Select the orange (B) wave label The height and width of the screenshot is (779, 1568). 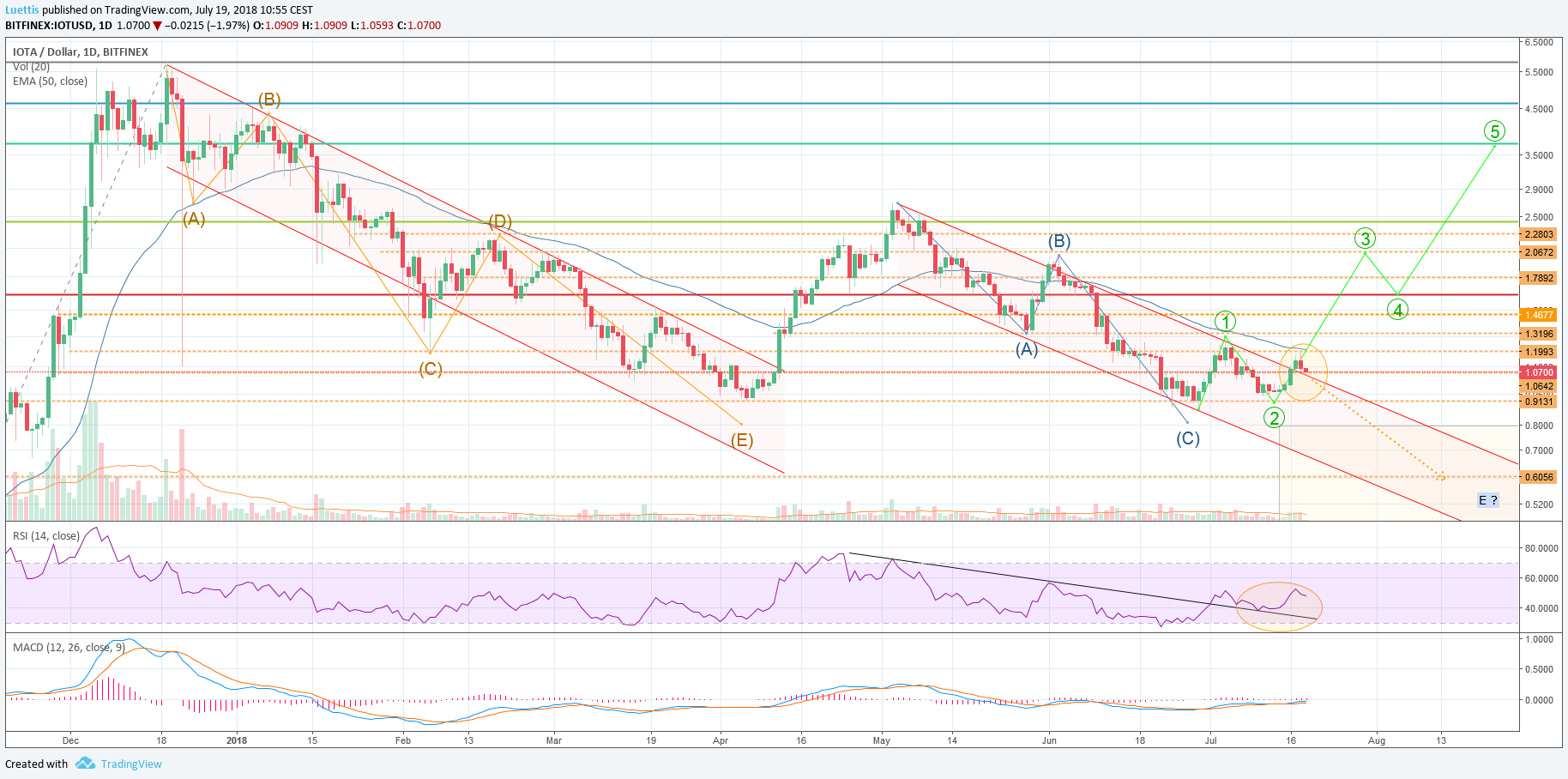pos(269,100)
